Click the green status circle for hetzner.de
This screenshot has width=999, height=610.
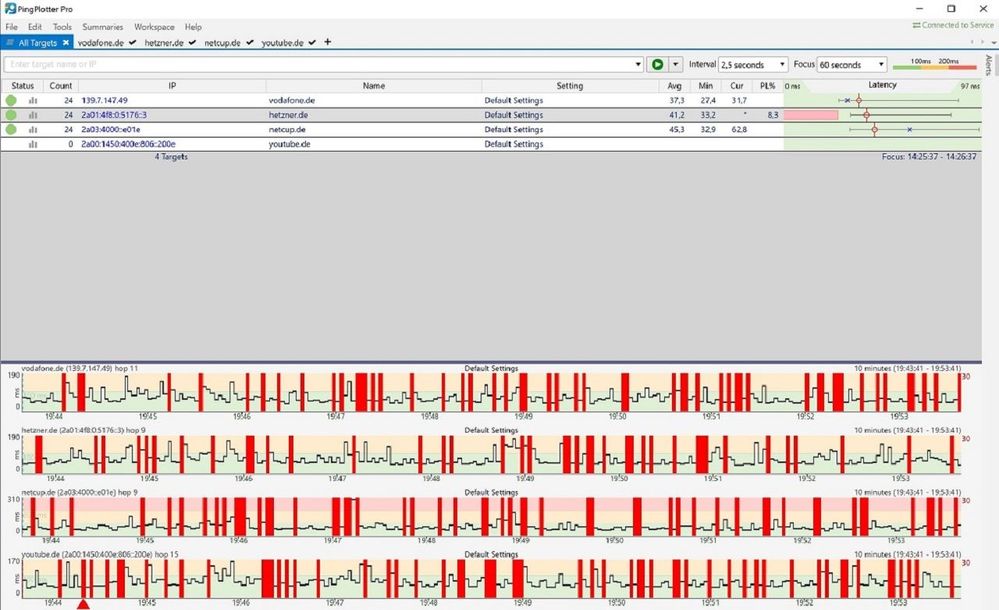11,115
